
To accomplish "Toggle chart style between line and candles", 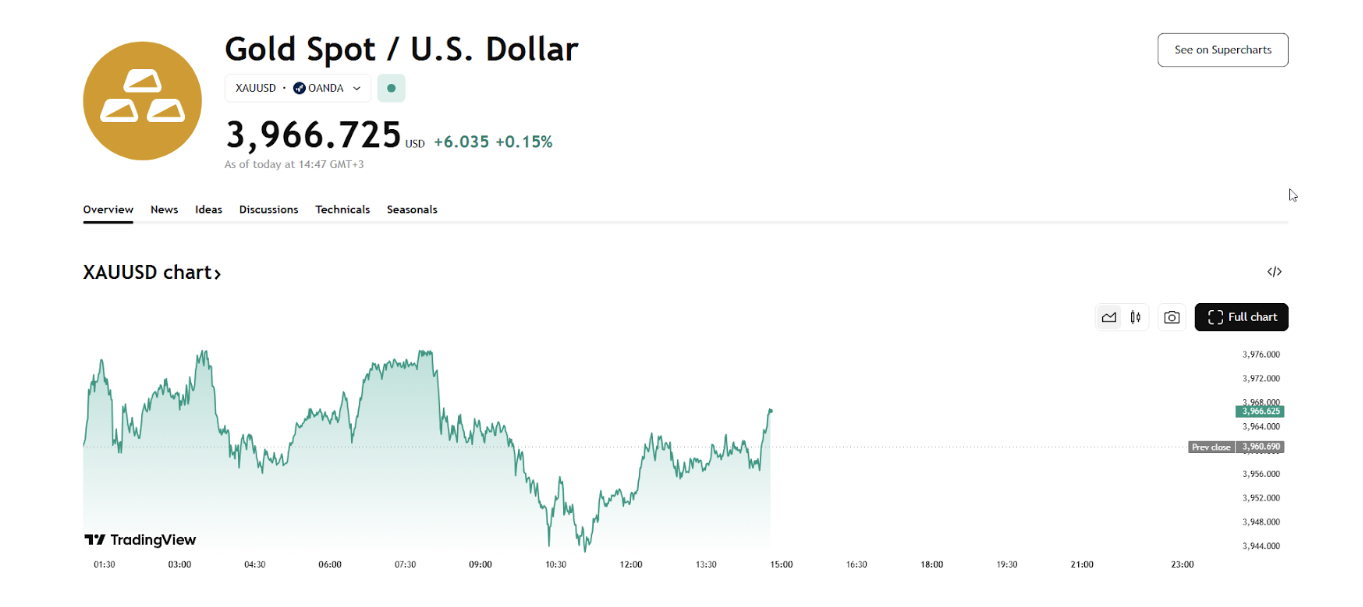I will tap(1136, 317).
